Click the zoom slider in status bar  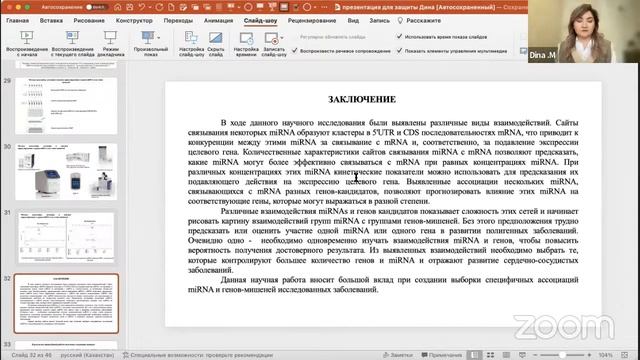[x=562, y=355]
